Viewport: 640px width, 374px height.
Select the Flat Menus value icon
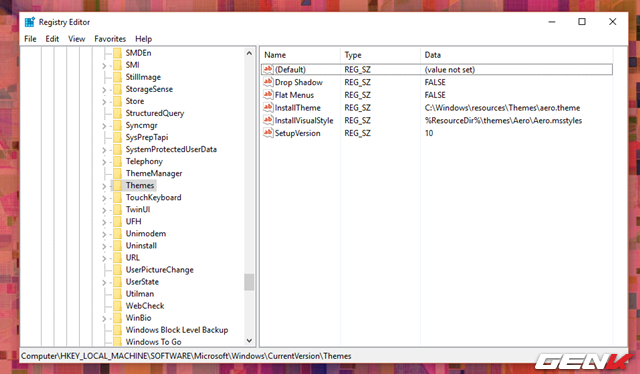(x=268, y=95)
